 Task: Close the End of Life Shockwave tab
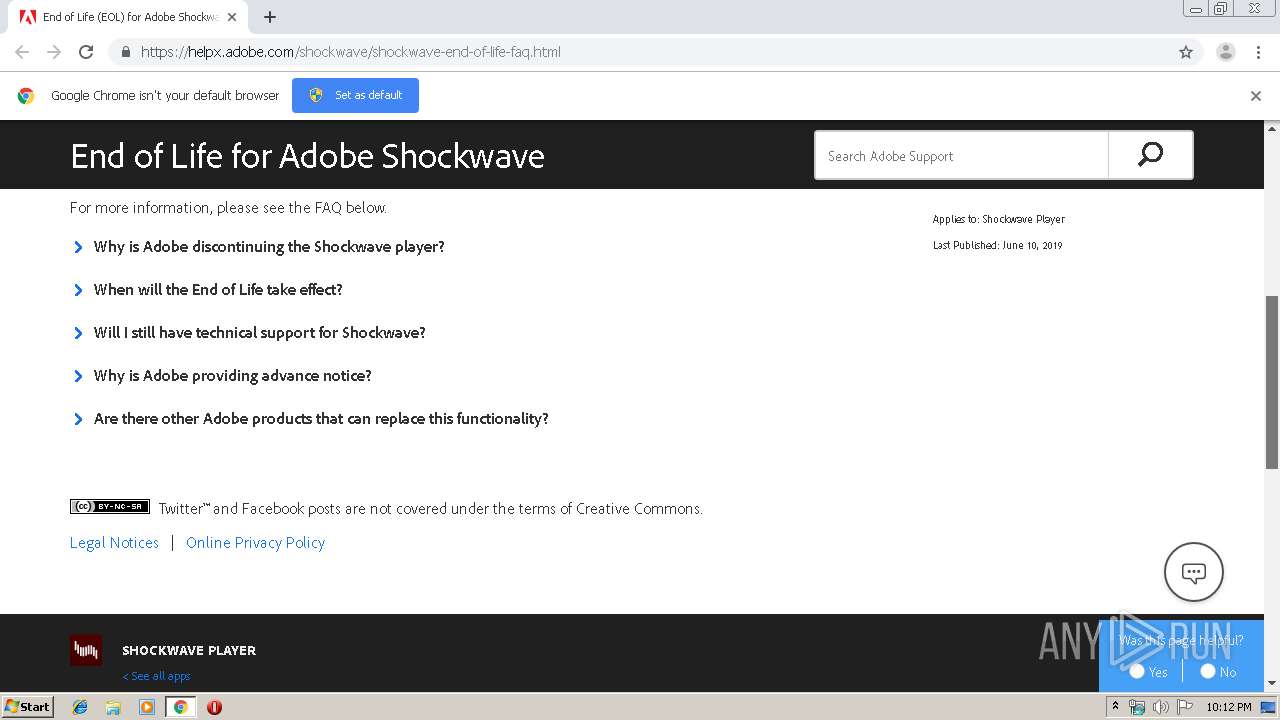[x=232, y=17]
